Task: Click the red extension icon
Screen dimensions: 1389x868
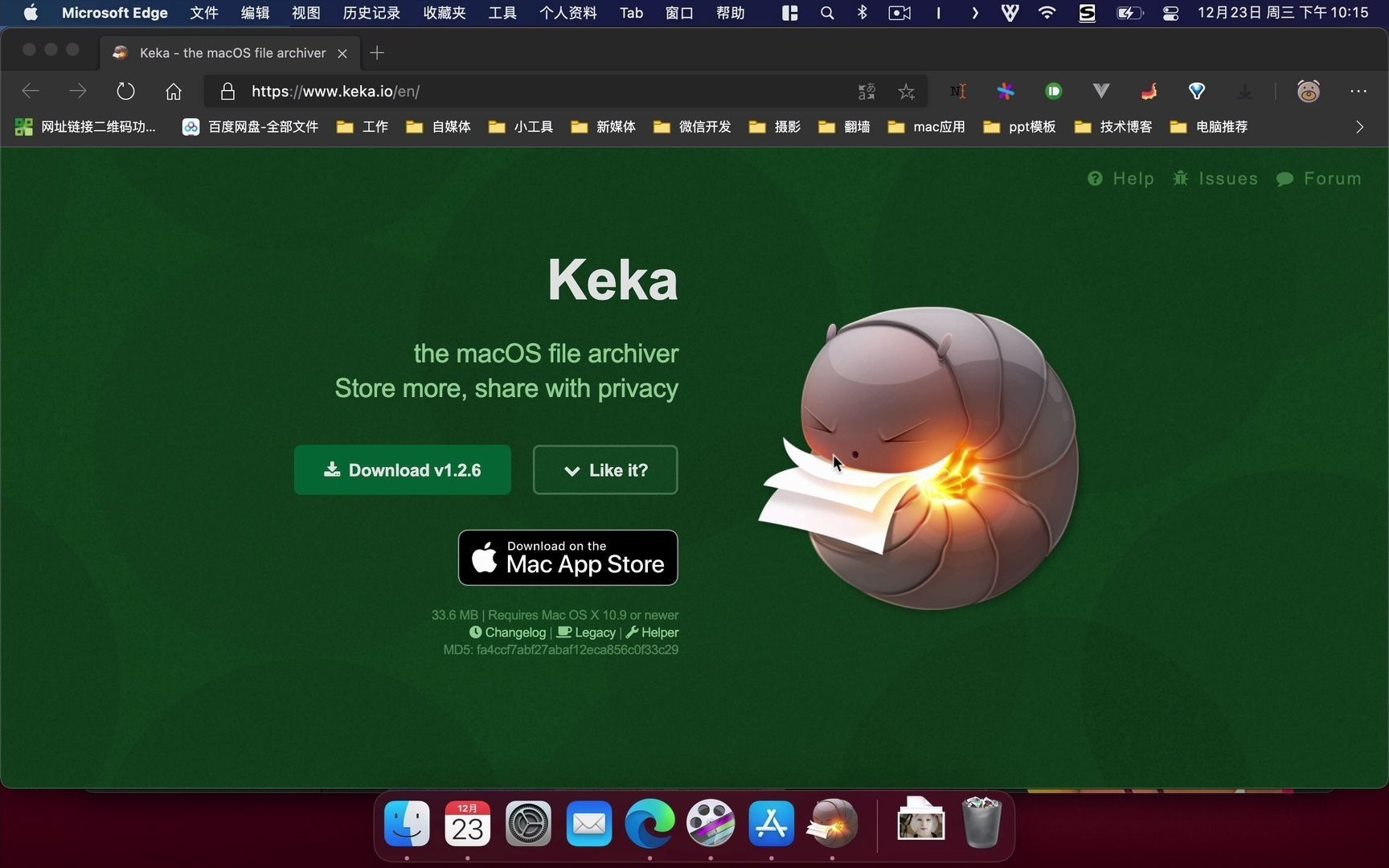Action: click(1149, 92)
